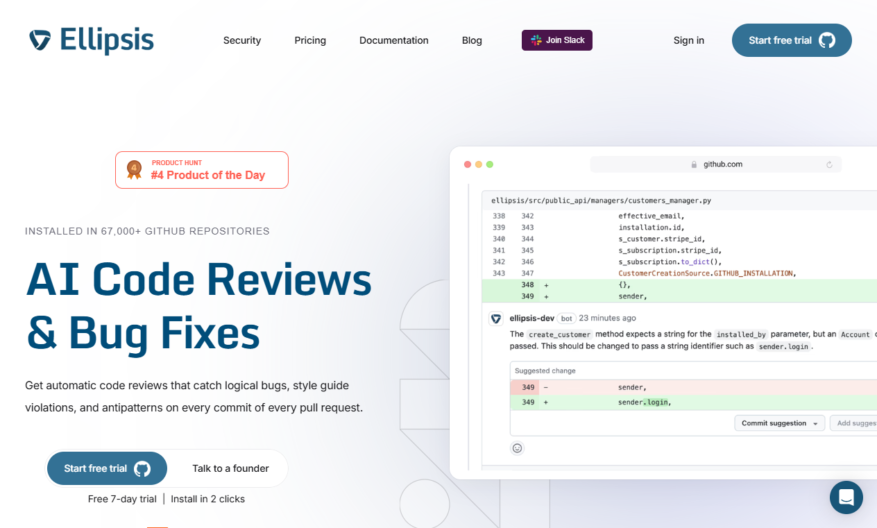Click the removed line 349 'sender,'
The height and width of the screenshot is (528, 877).
tap(694, 387)
